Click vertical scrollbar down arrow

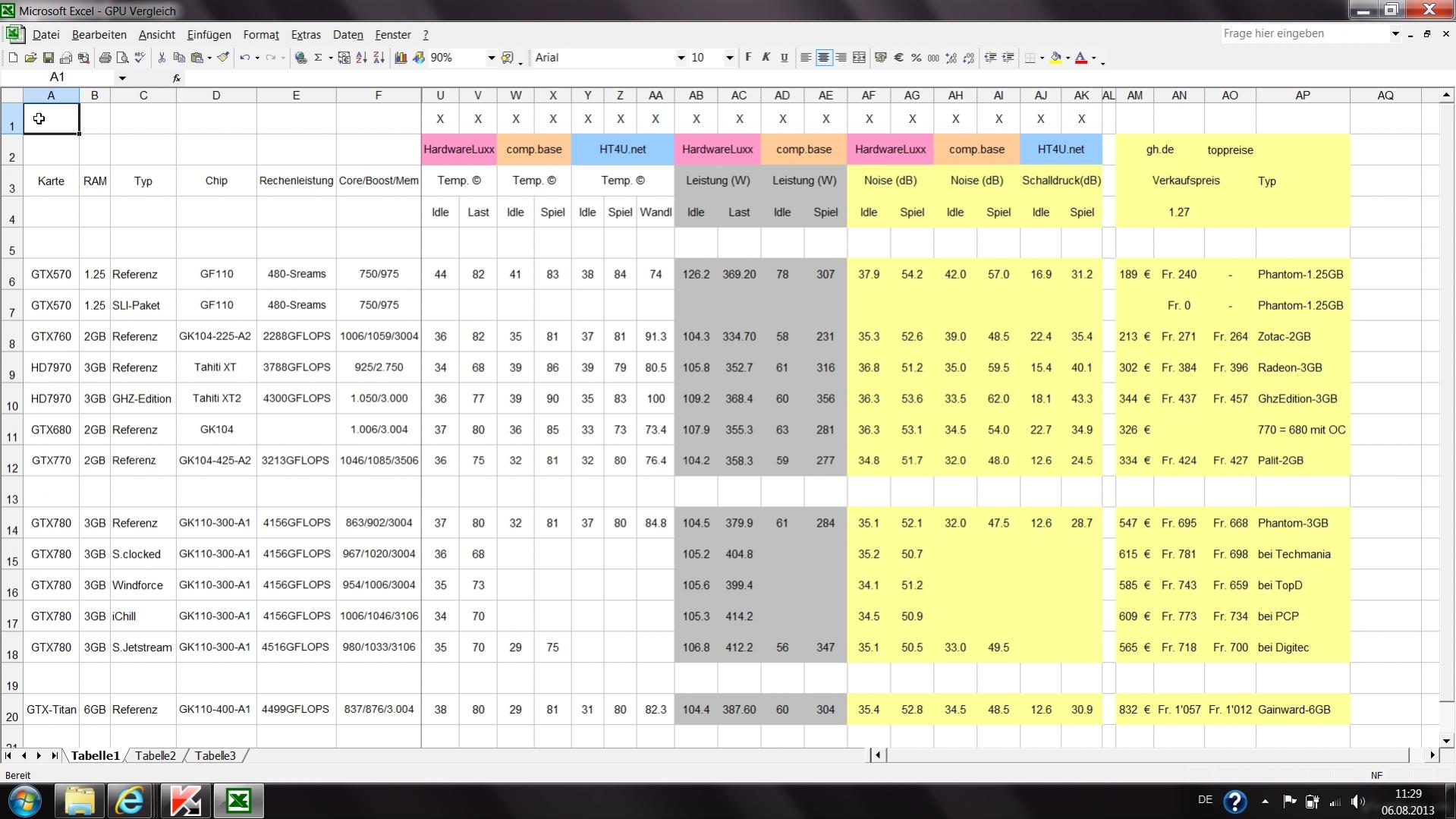click(x=1447, y=741)
